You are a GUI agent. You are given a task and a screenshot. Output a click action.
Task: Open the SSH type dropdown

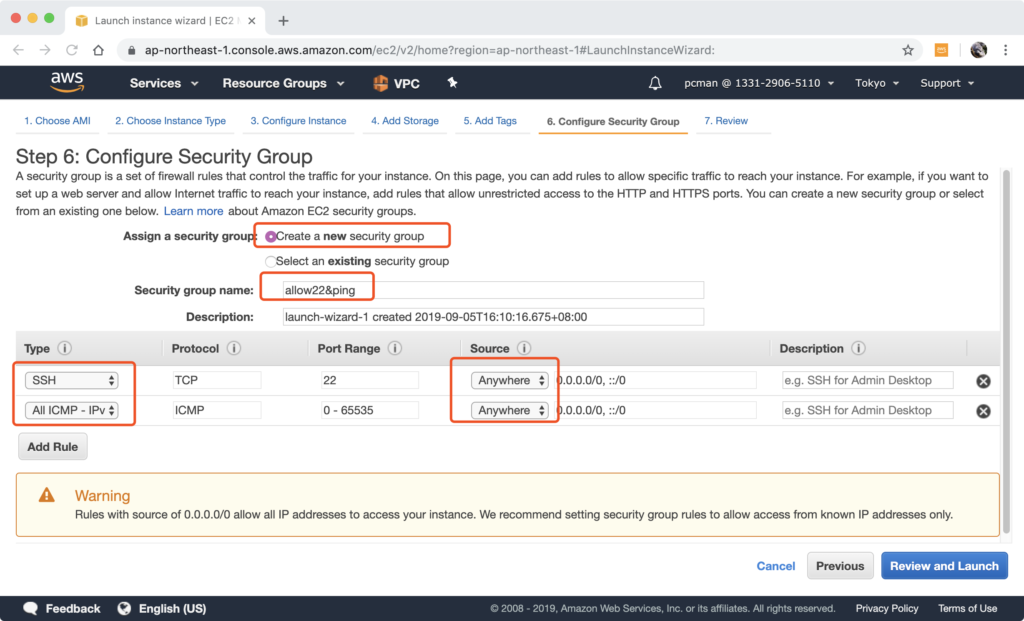[x=71, y=380]
